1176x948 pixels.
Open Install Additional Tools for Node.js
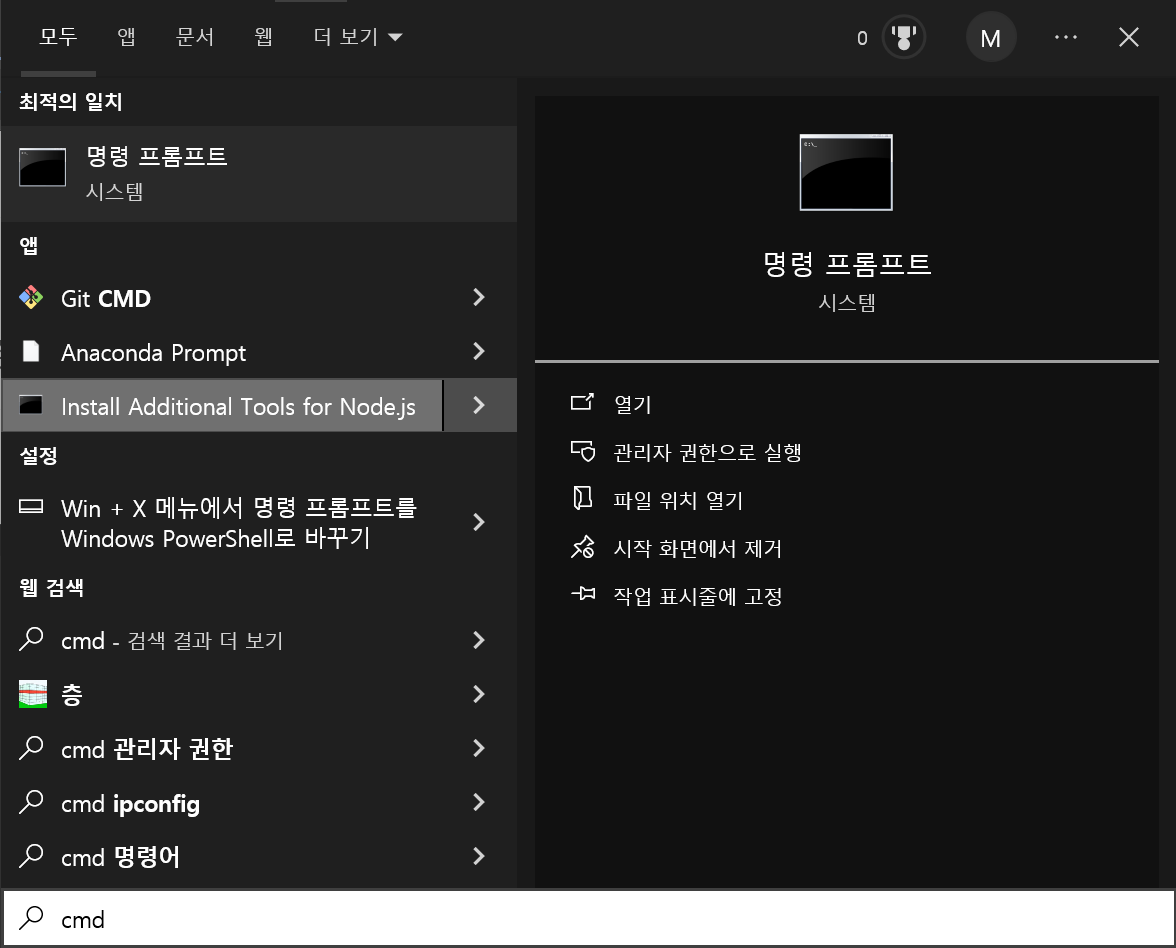click(x=223, y=406)
